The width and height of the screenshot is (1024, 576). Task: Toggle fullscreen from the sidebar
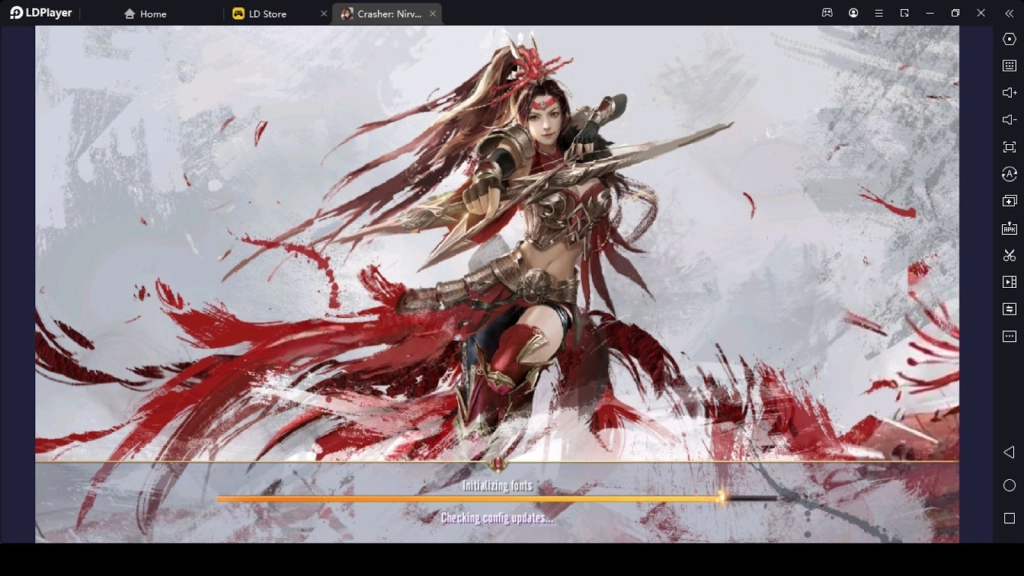1009,147
